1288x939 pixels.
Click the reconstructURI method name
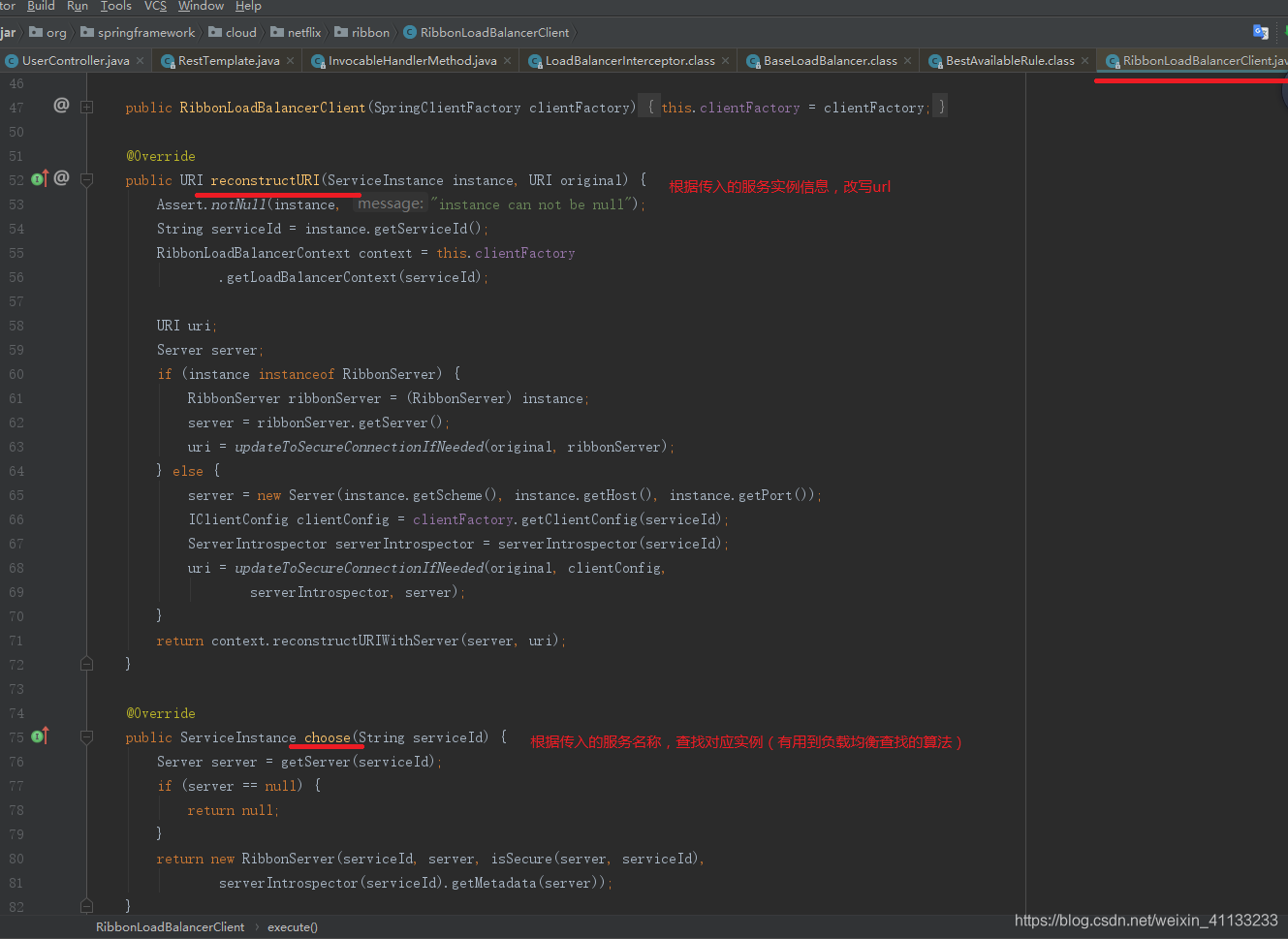(x=265, y=180)
